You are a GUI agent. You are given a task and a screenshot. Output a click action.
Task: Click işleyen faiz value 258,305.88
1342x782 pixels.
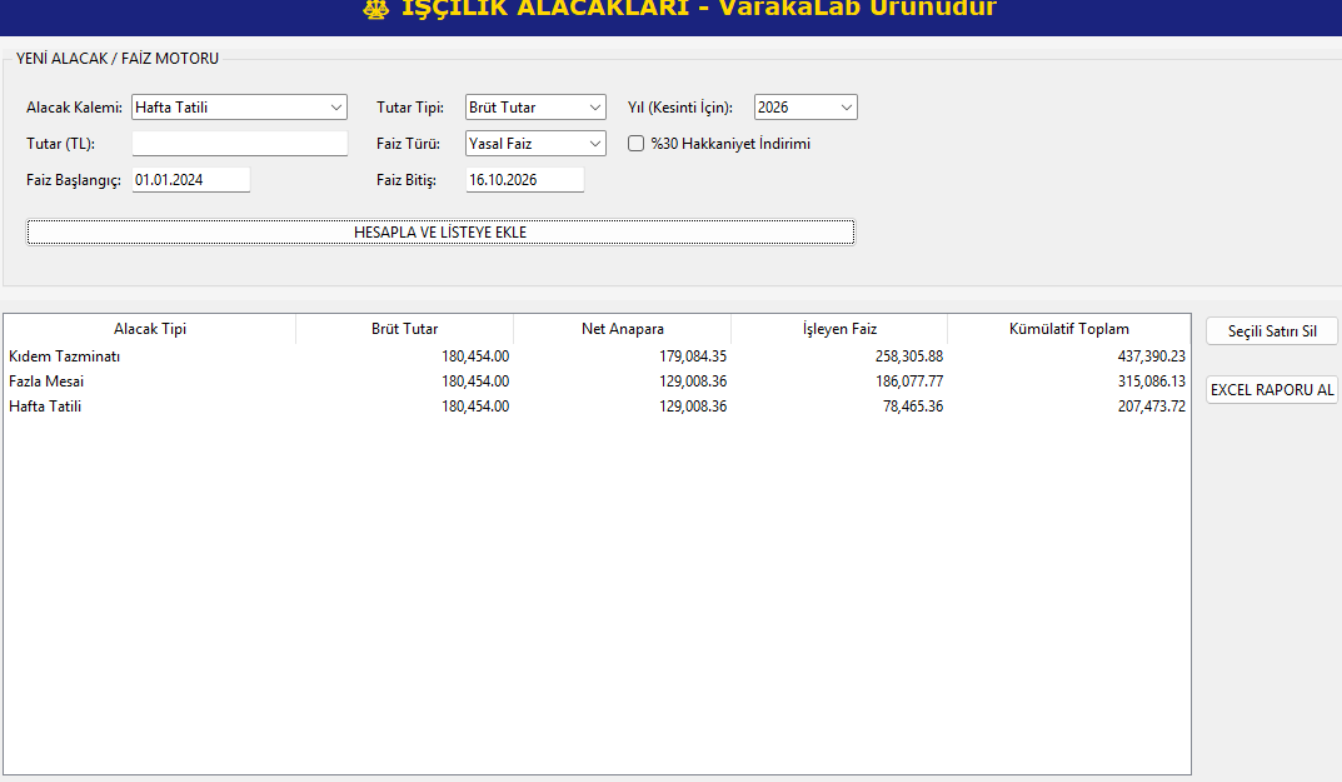point(909,356)
